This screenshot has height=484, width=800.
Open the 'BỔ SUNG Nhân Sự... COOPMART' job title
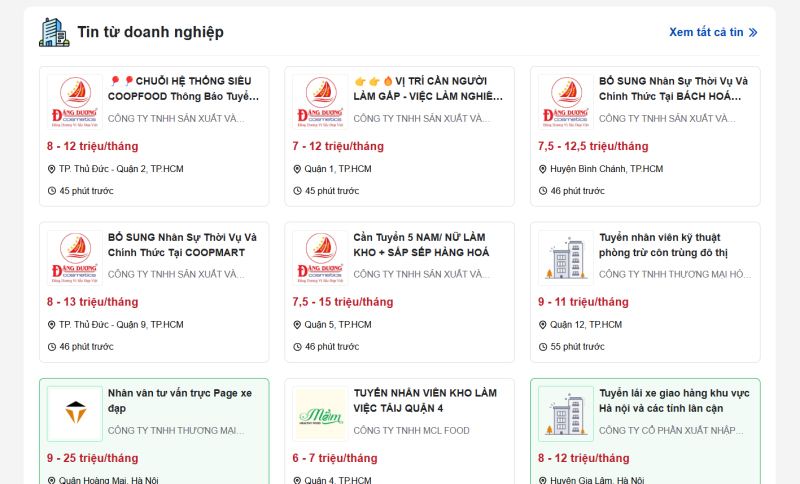click(182, 245)
